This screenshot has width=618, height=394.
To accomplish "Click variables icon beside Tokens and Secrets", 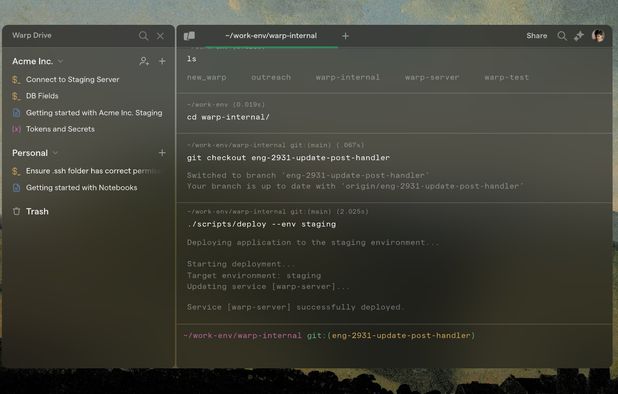I will pyautogui.click(x=16, y=129).
